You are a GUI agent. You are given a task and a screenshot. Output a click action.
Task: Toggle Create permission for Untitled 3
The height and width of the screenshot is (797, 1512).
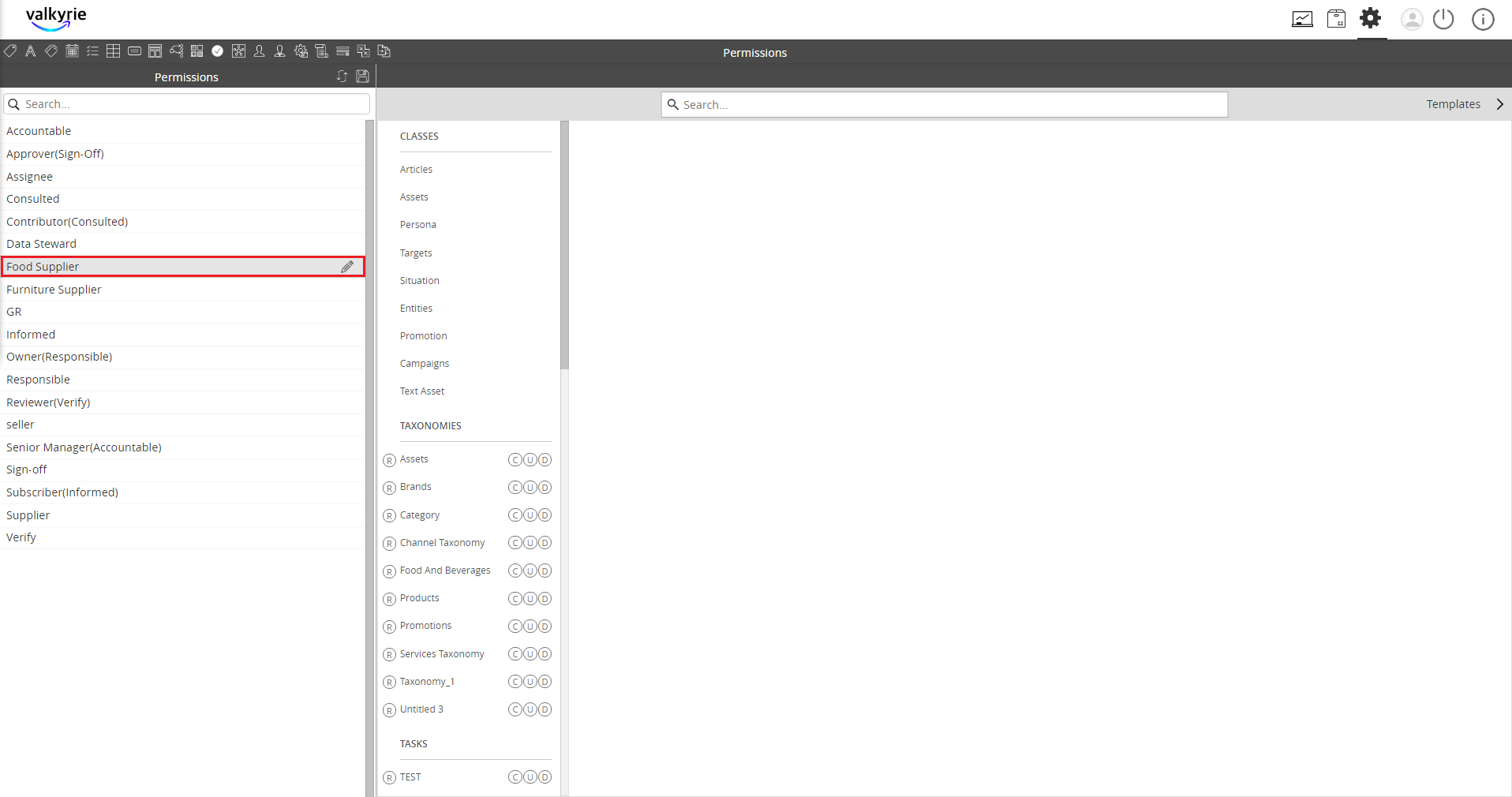point(515,709)
